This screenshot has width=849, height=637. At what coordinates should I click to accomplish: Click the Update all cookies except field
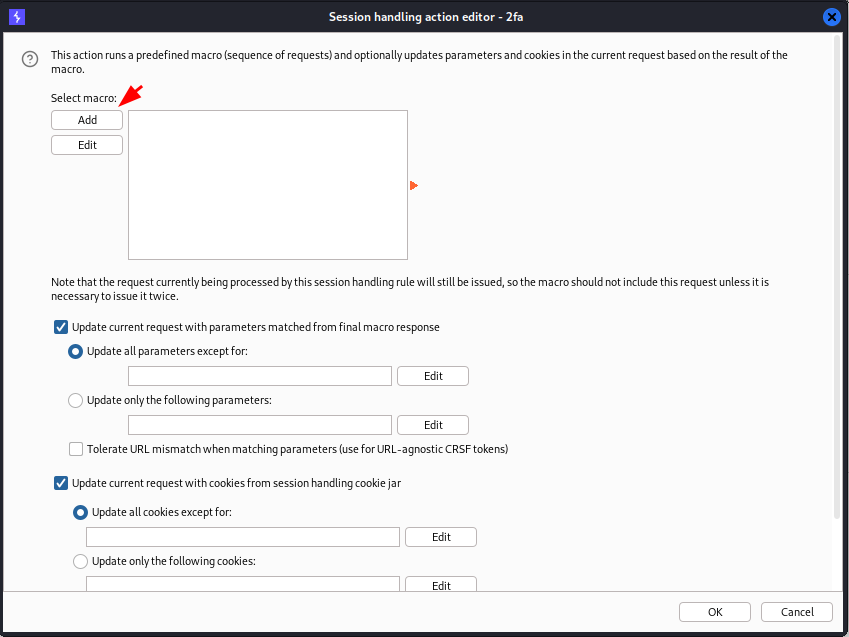point(243,537)
